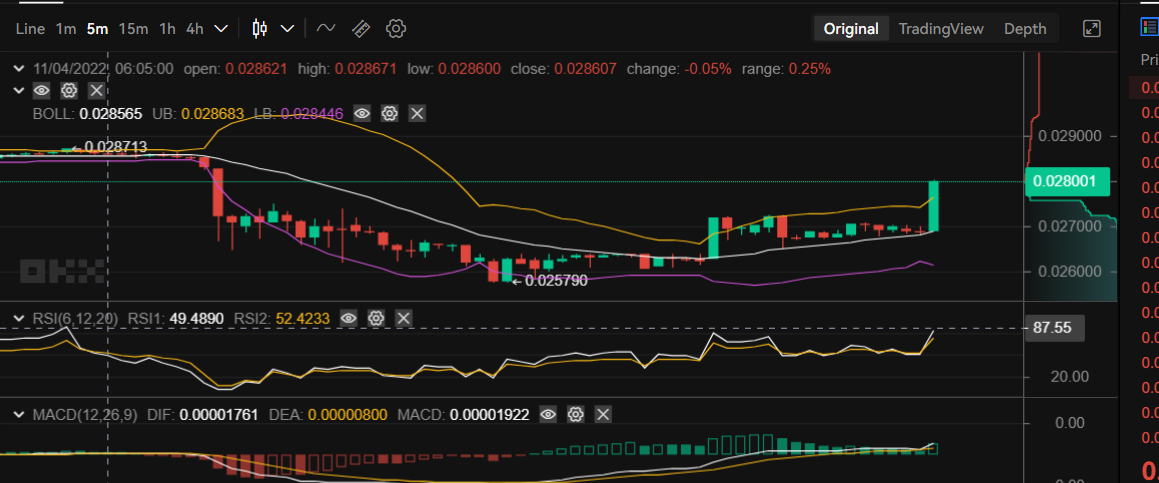Open MACD indicator settings gear
Viewport: 1159px width, 483px height.
[576, 415]
